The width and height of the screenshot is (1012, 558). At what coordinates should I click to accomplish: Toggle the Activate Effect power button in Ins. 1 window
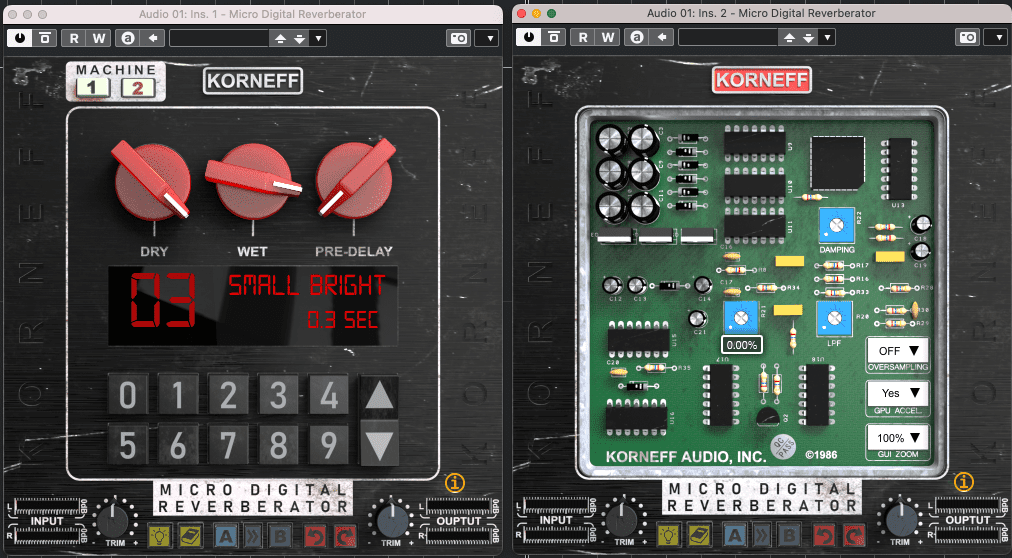tap(20, 38)
